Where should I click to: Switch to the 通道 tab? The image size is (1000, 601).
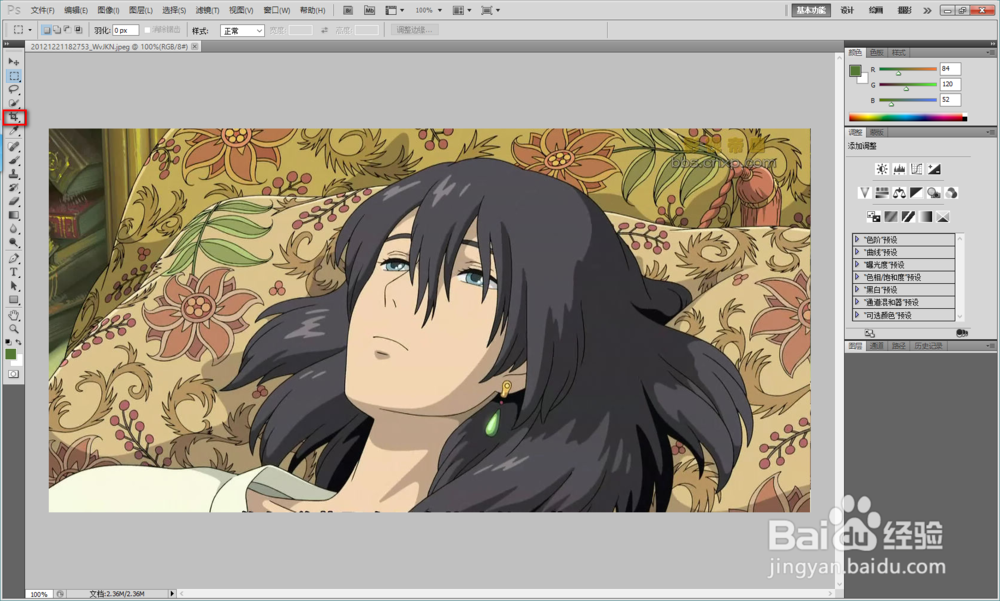[x=876, y=346]
